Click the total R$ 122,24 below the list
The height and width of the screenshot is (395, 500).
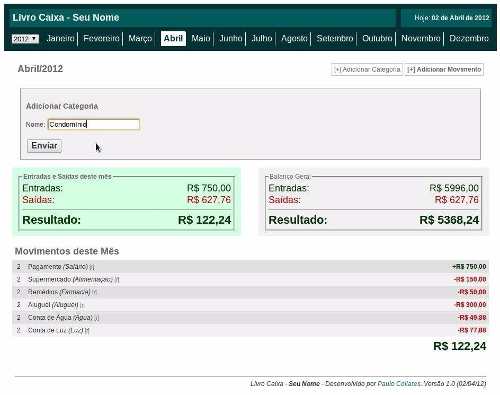pyautogui.click(x=460, y=346)
